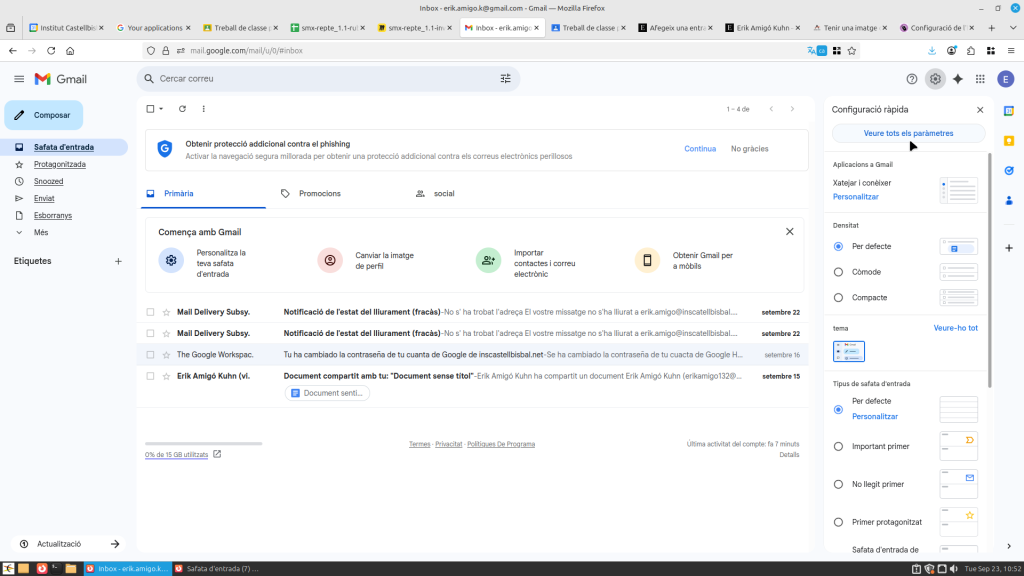Choose the Compacte density radio button
This screenshot has width=1024, height=576.
coord(838,298)
